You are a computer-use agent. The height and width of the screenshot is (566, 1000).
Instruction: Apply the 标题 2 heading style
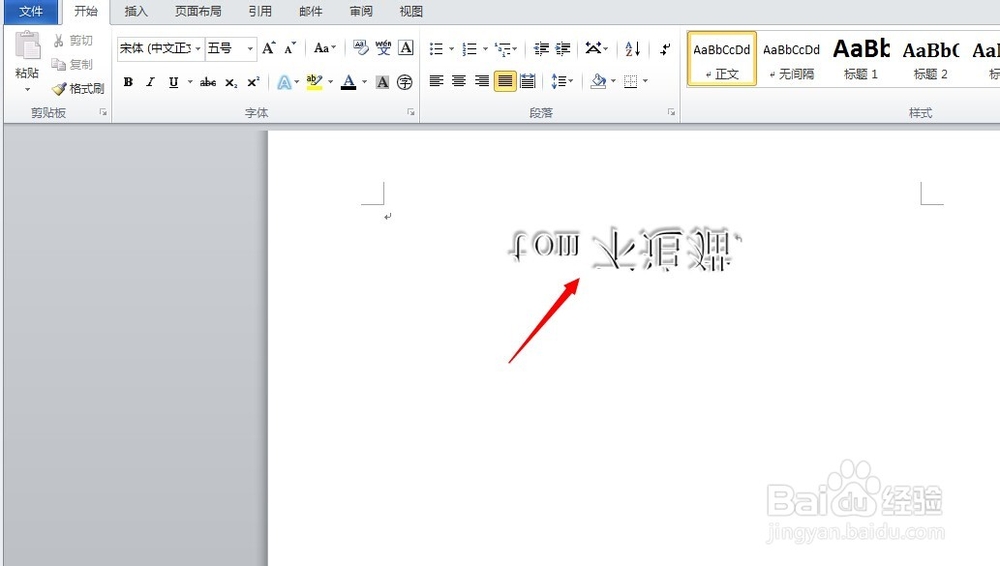pyautogui.click(x=930, y=59)
